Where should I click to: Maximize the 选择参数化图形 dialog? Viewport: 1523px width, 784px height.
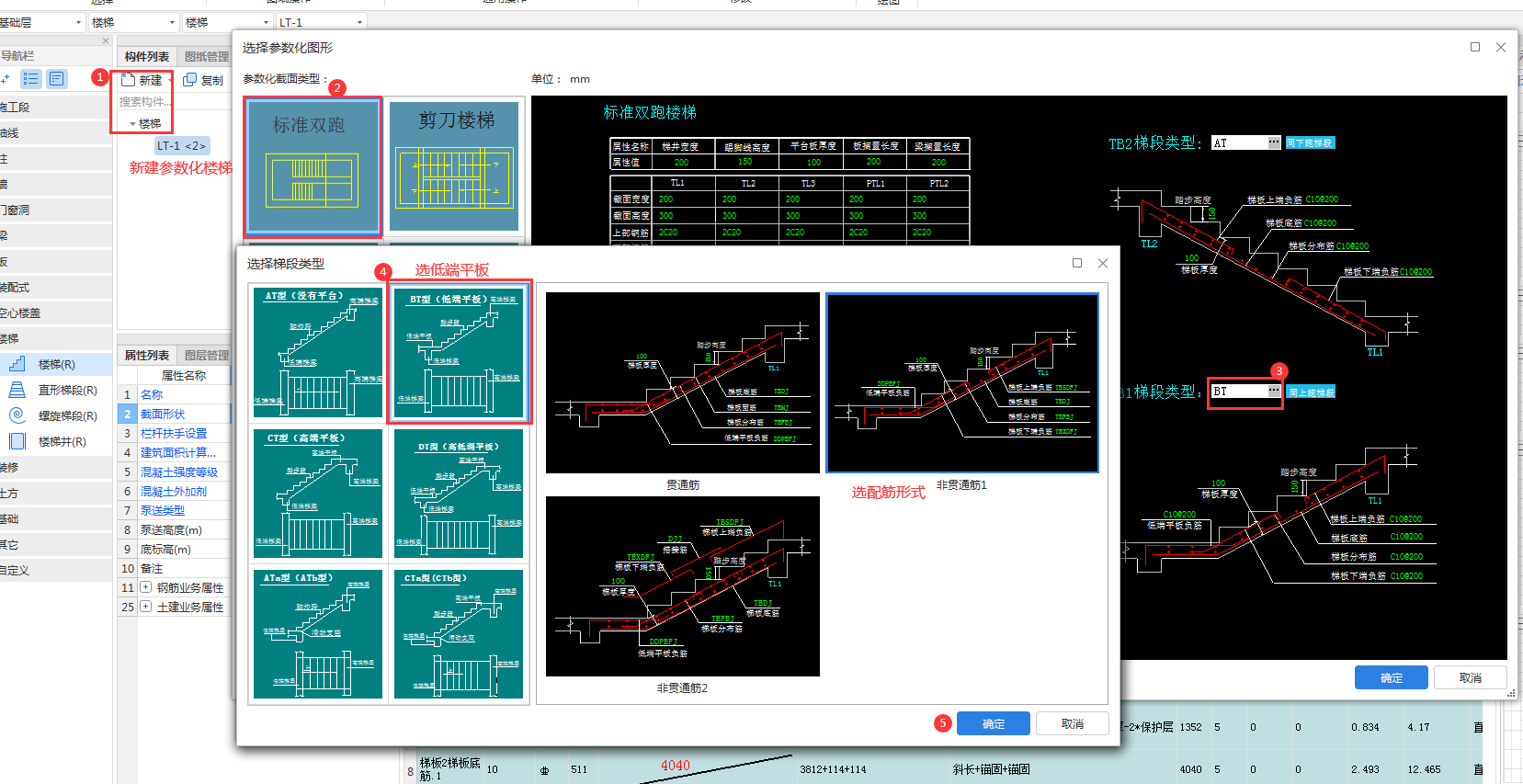[1475, 47]
